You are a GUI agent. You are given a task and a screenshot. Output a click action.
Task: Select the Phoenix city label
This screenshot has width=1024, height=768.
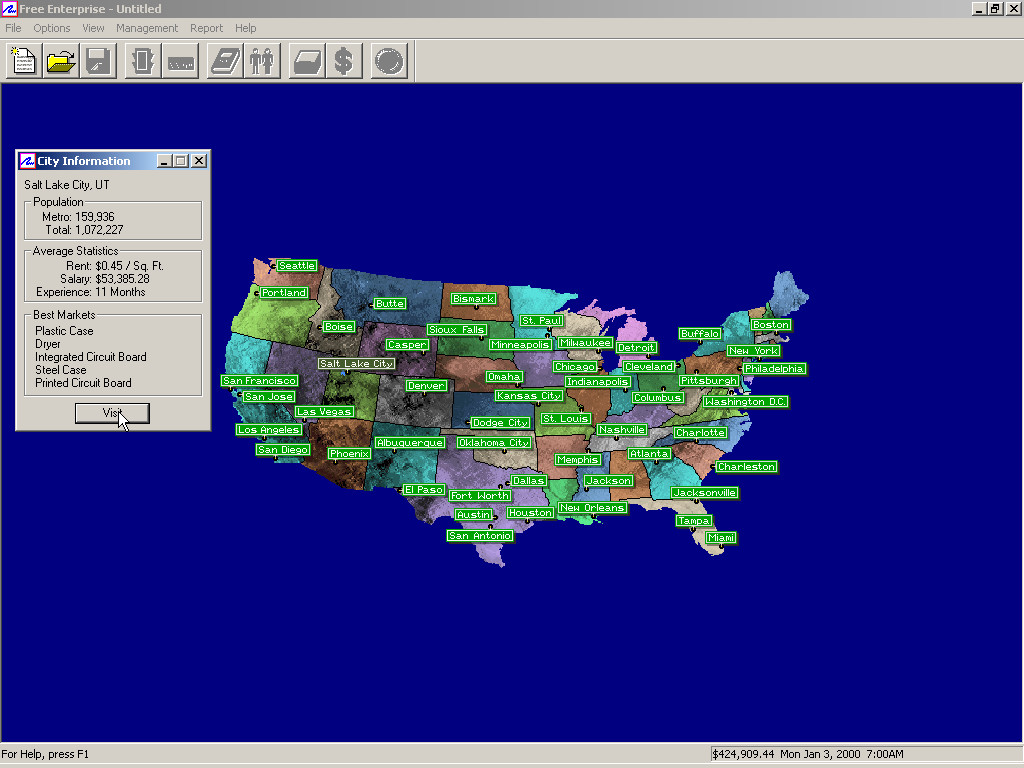point(349,454)
